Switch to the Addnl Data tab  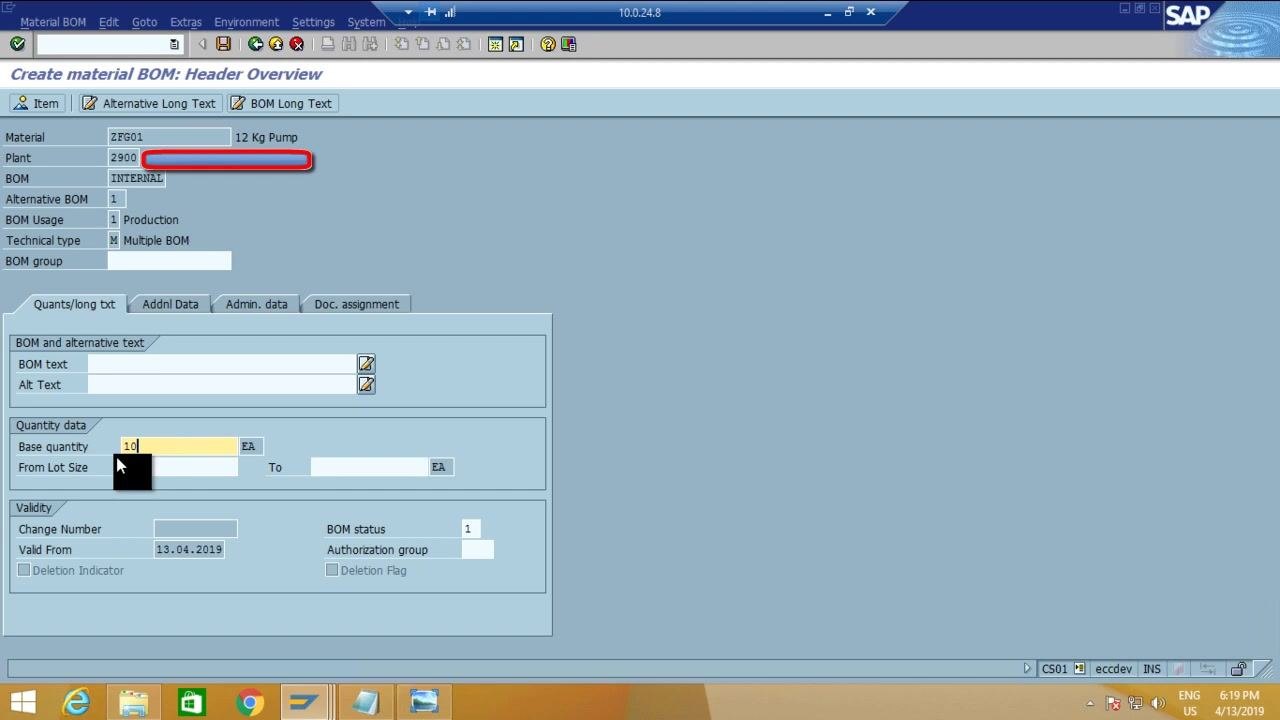tap(170, 304)
